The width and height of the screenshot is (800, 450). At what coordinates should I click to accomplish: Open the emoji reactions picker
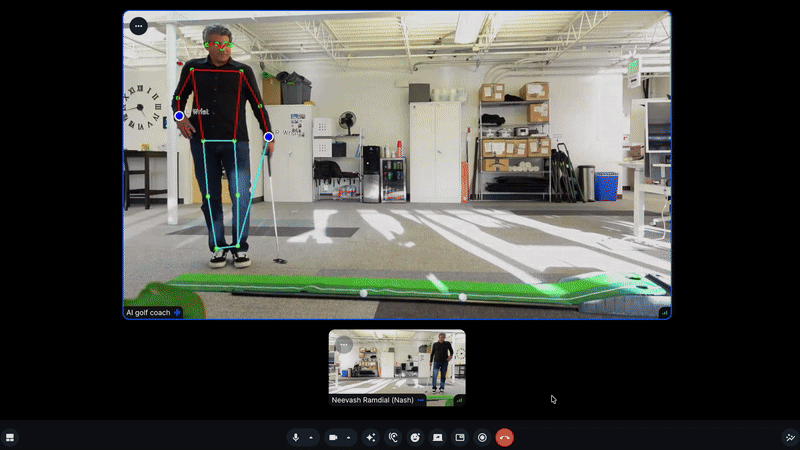415,437
